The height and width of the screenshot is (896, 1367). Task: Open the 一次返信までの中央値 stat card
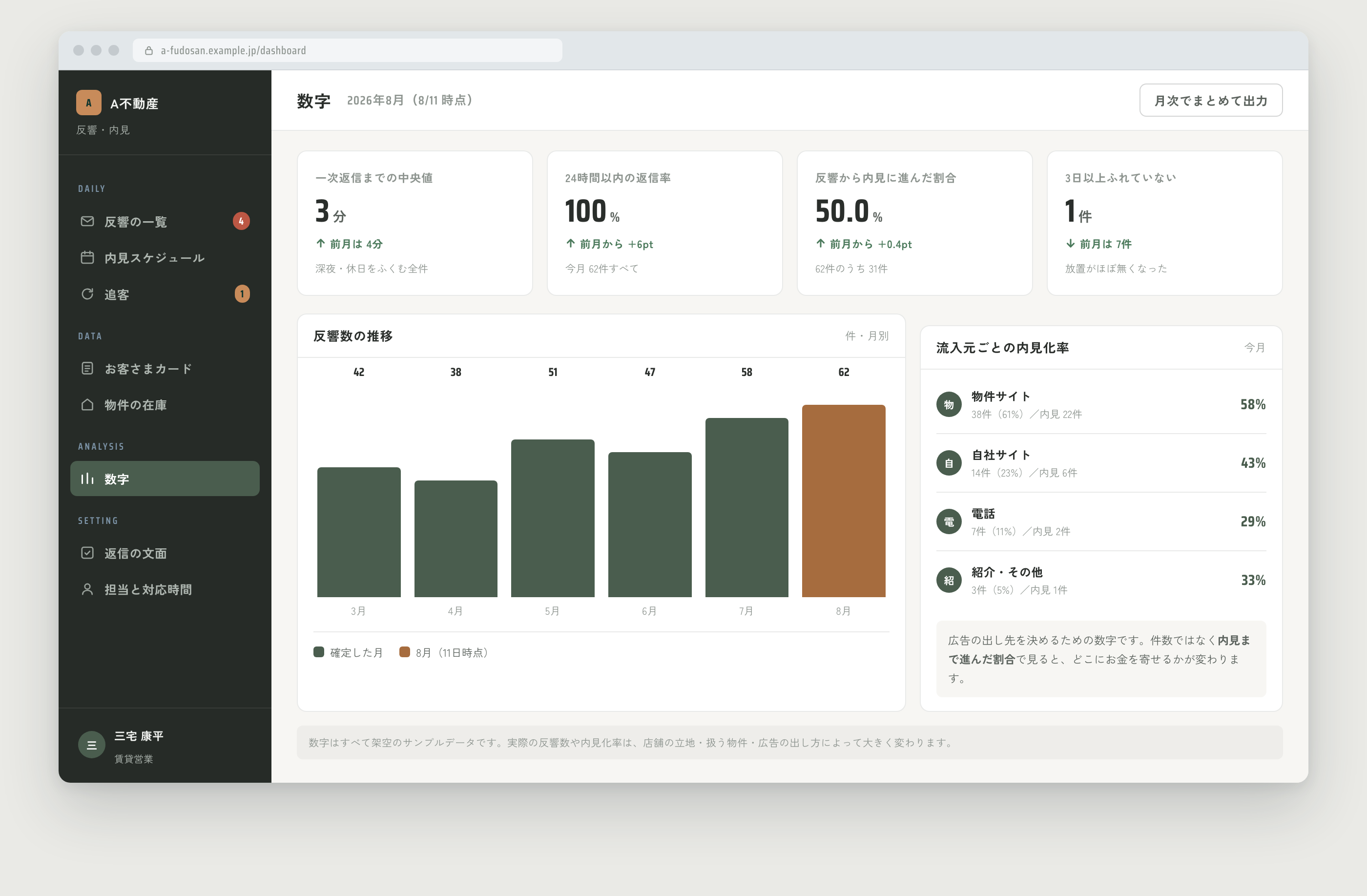[414, 223]
